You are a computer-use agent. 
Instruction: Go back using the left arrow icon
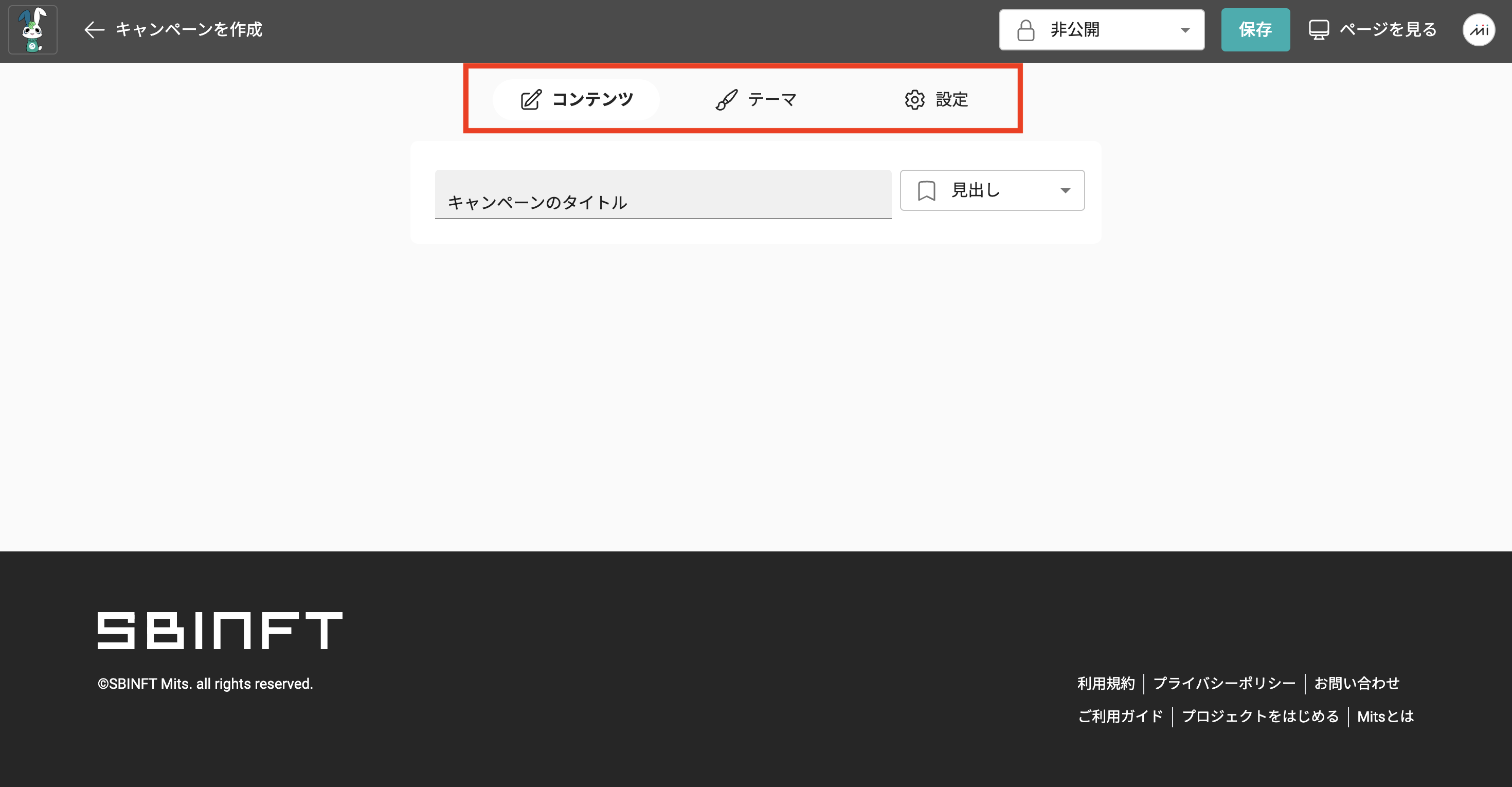point(94,30)
